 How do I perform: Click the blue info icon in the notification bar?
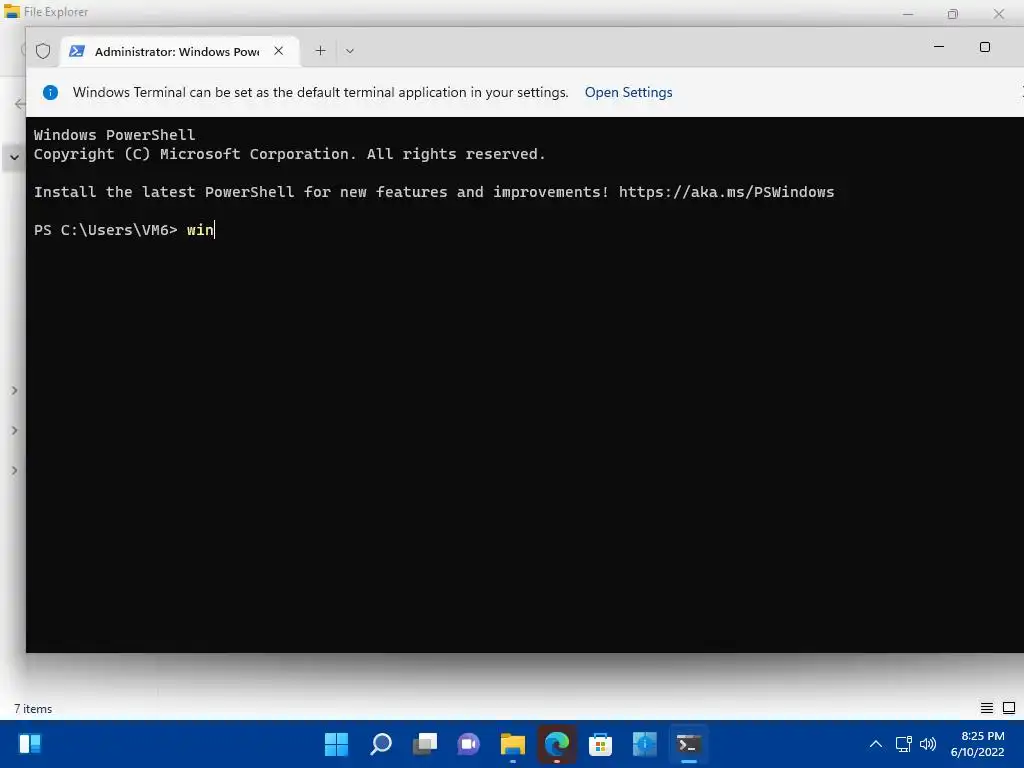(x=50, y=92)
